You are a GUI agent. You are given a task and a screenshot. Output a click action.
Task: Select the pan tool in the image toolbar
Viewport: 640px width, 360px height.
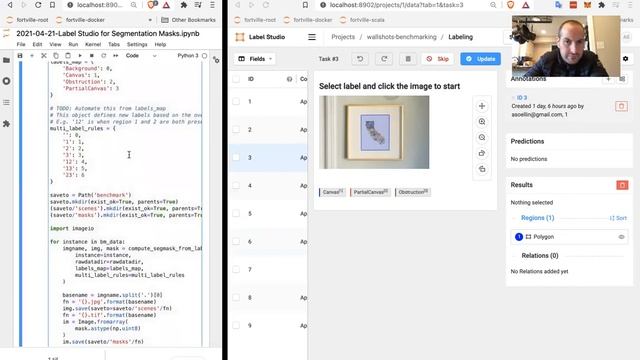(482, 106)
